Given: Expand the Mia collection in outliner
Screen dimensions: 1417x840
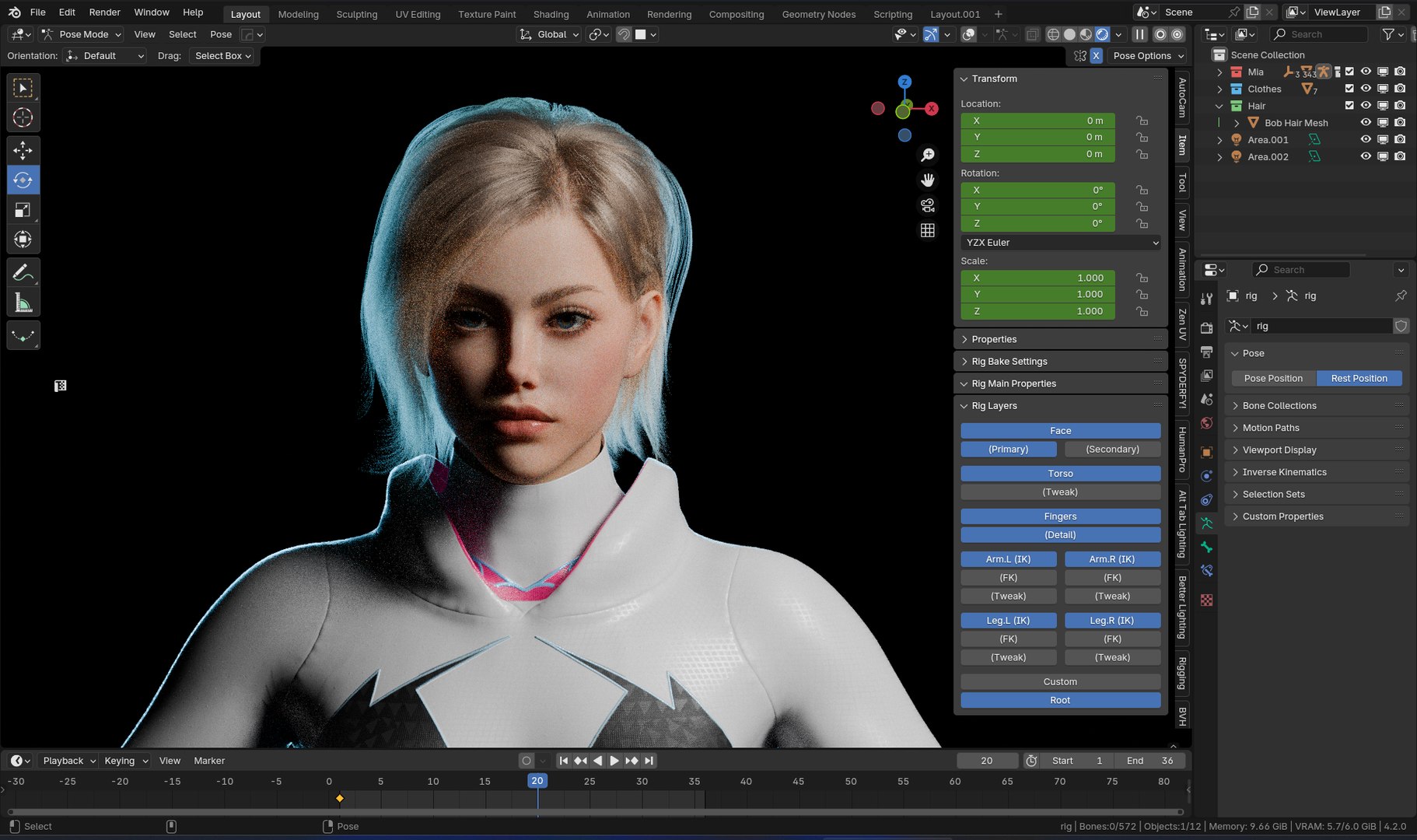Looking at the screenshot, I should tap(1219, 72).
